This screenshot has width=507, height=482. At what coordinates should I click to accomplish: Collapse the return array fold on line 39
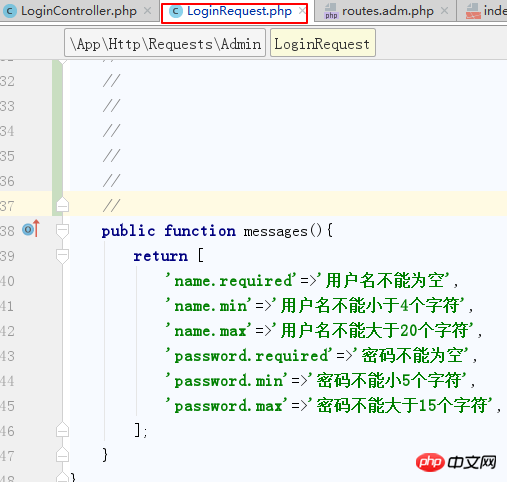point(62,256)
